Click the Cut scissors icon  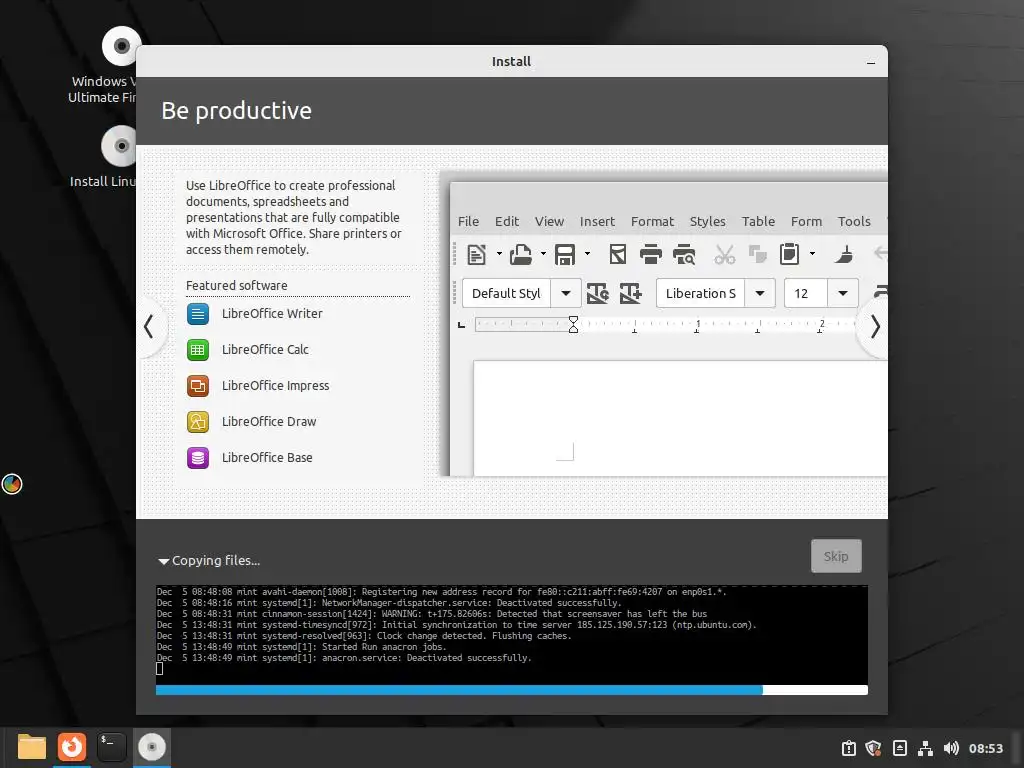[x=724, y=254]
